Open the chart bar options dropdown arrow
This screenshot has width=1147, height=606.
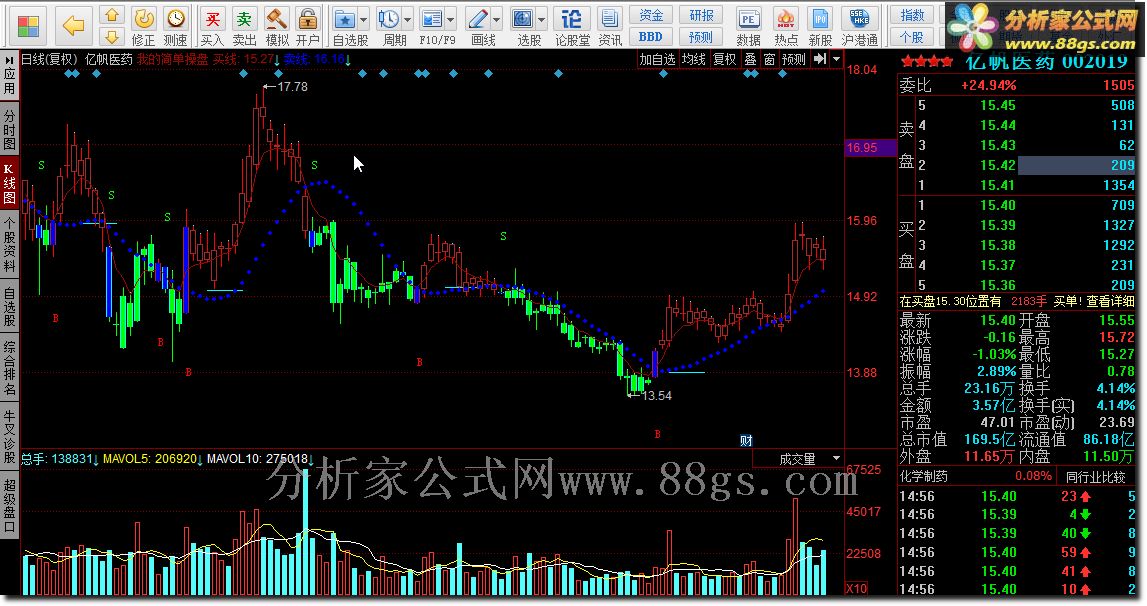tap(836, 59)
